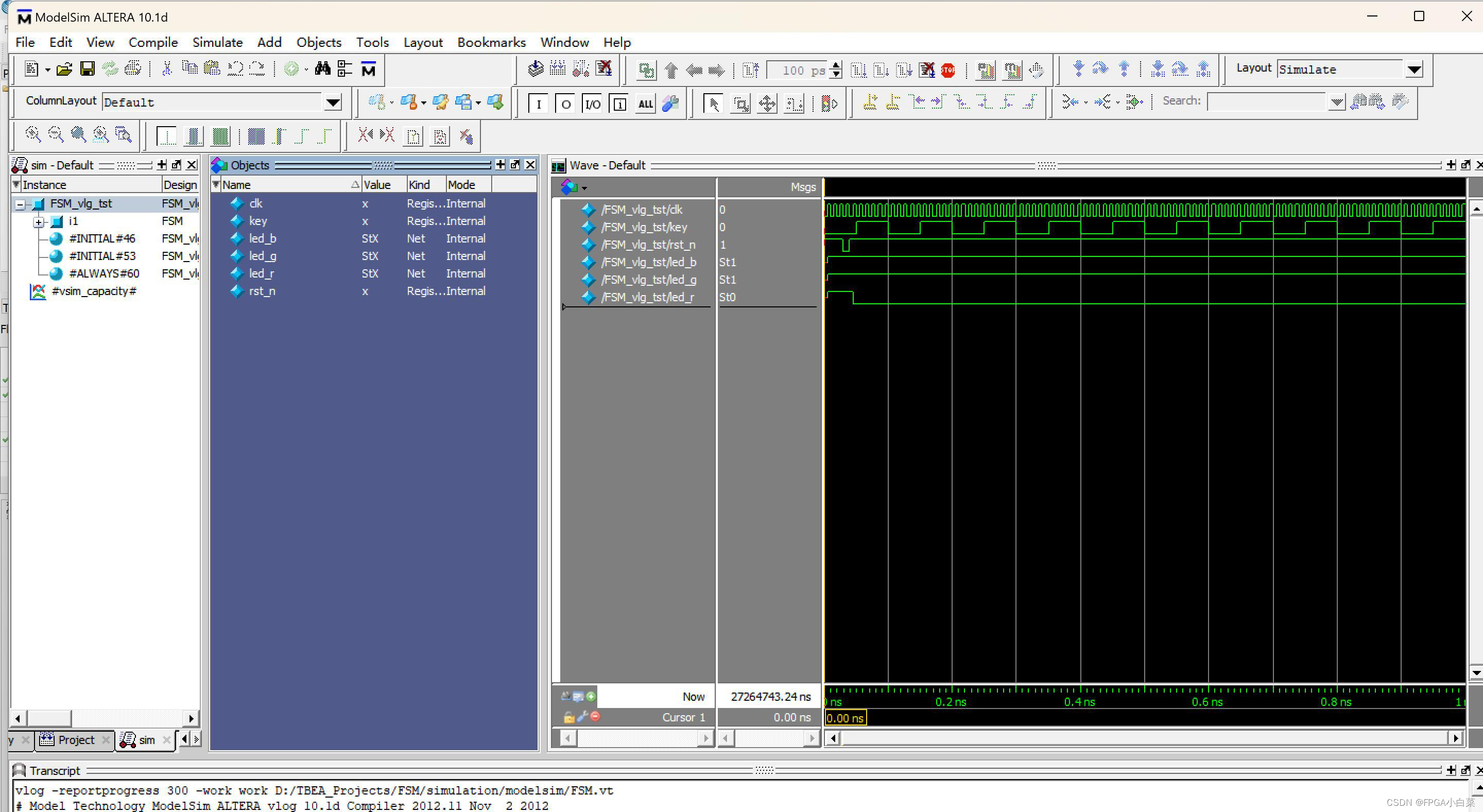Click the Save icon in toolbar
1483x812 pixels.
(87, 69)
